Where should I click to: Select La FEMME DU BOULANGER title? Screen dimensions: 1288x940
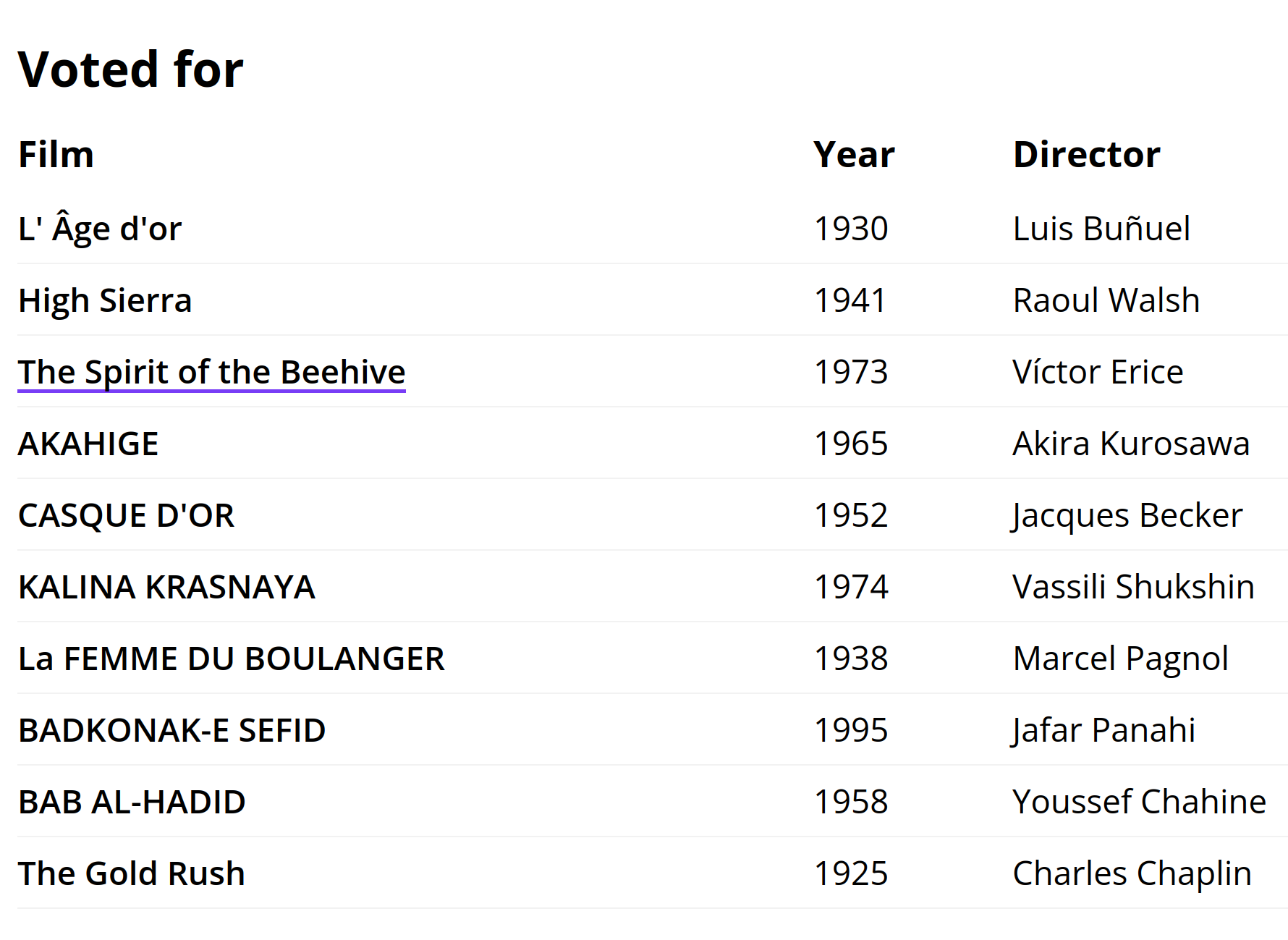232,659
